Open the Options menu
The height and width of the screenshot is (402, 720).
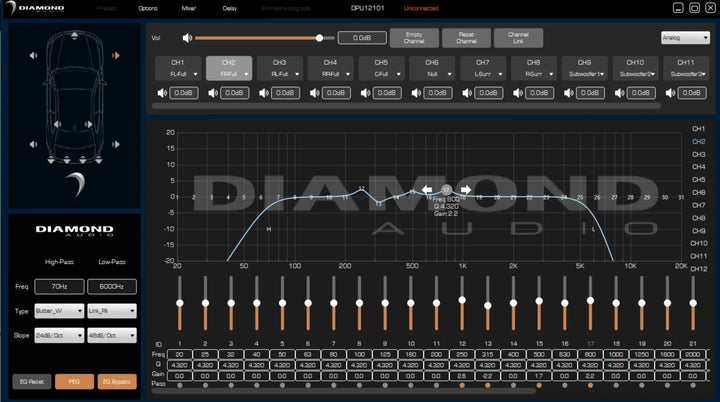click(x=148, y=8)
